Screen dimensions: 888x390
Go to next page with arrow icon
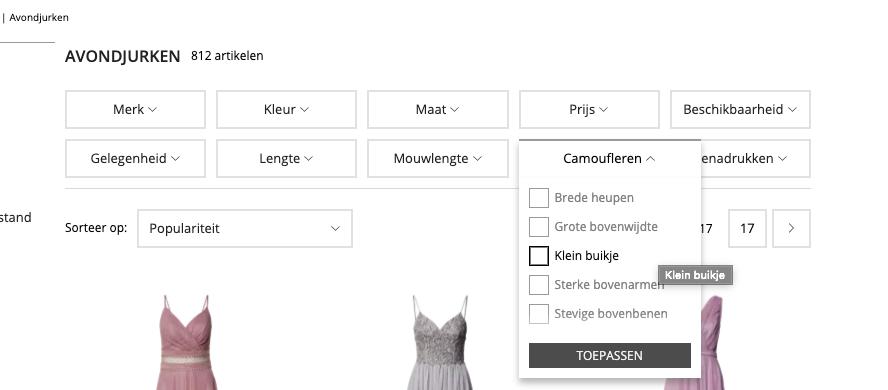tap(791, 229)
